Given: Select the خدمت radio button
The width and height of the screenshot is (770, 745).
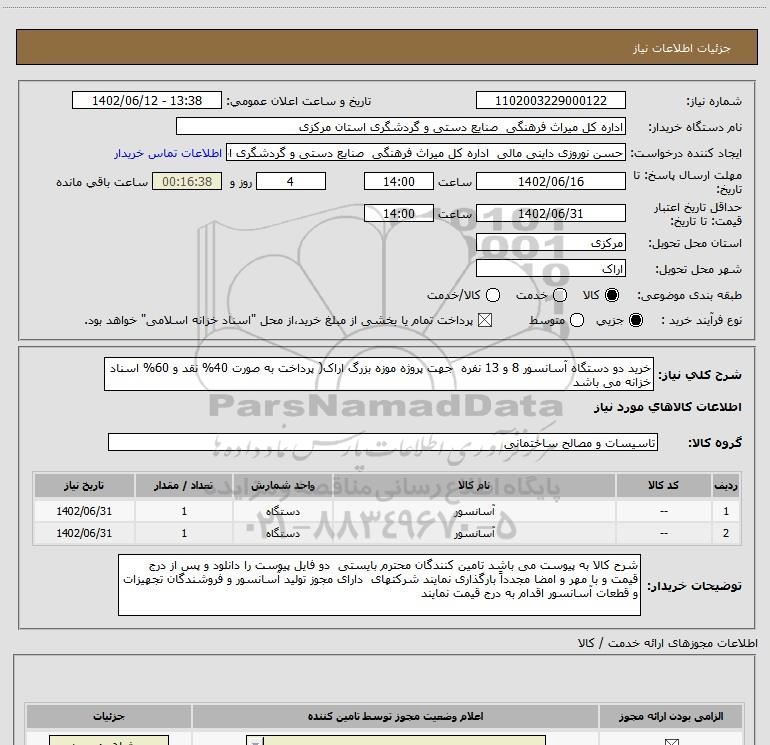Looking at the screenshot, I should (560, 295).
